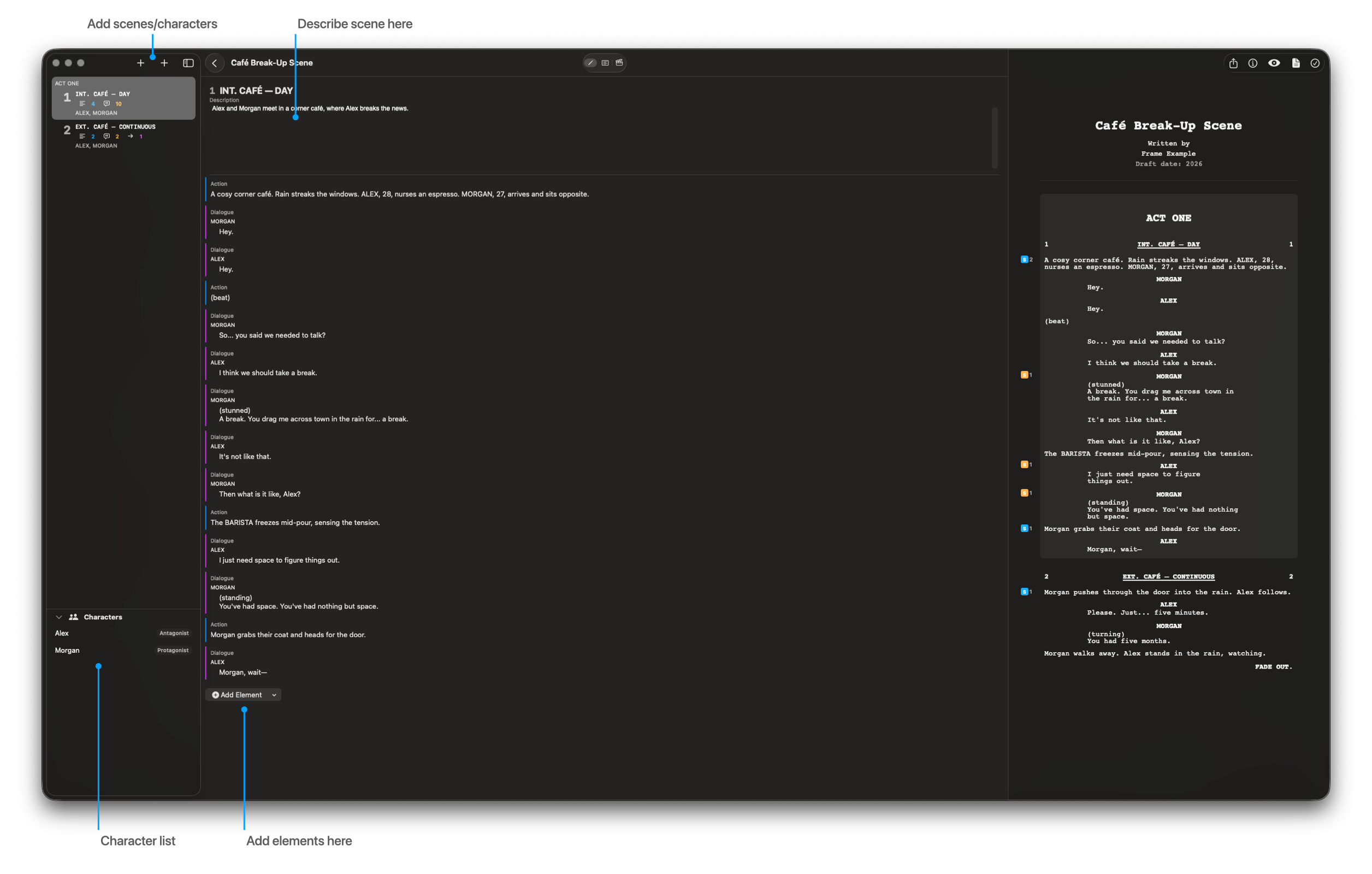
Task: Collapse the Characters section chevron
Action: tap(58, 617)
